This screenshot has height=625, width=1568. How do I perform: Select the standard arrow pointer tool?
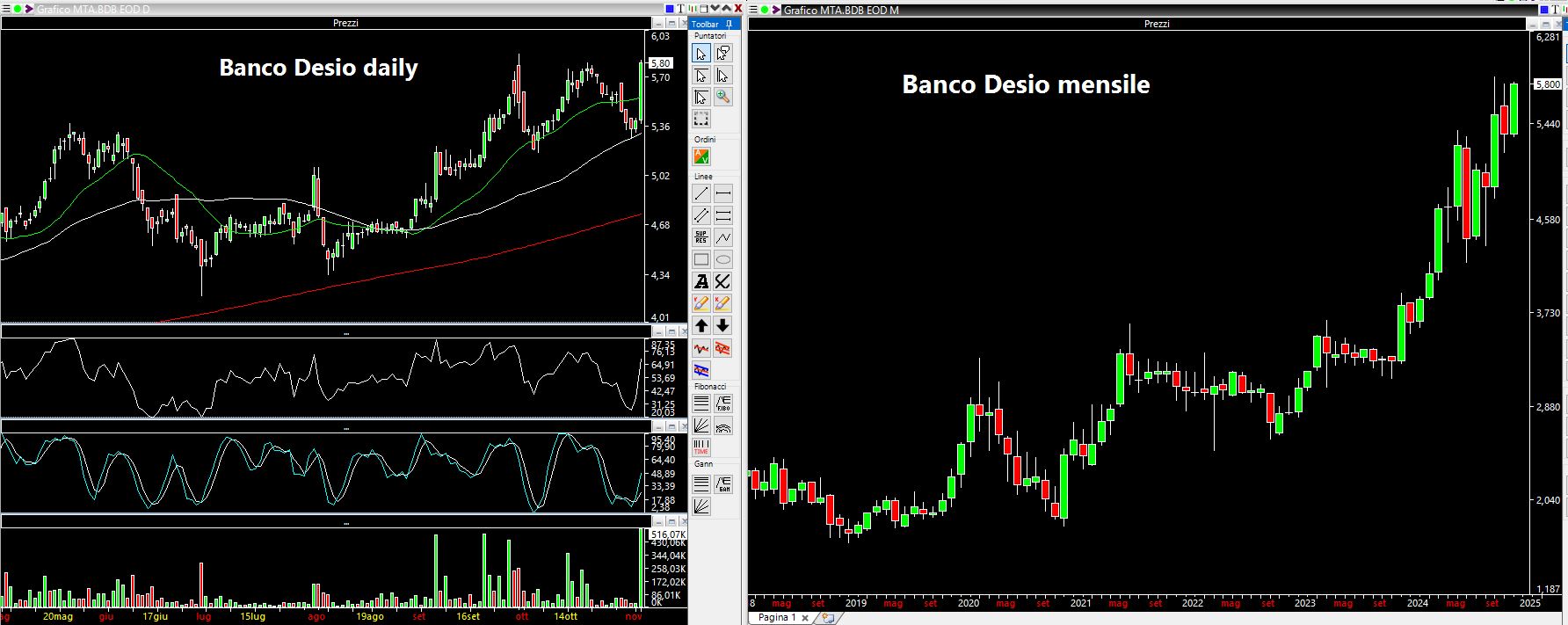(x=701, y=54)
